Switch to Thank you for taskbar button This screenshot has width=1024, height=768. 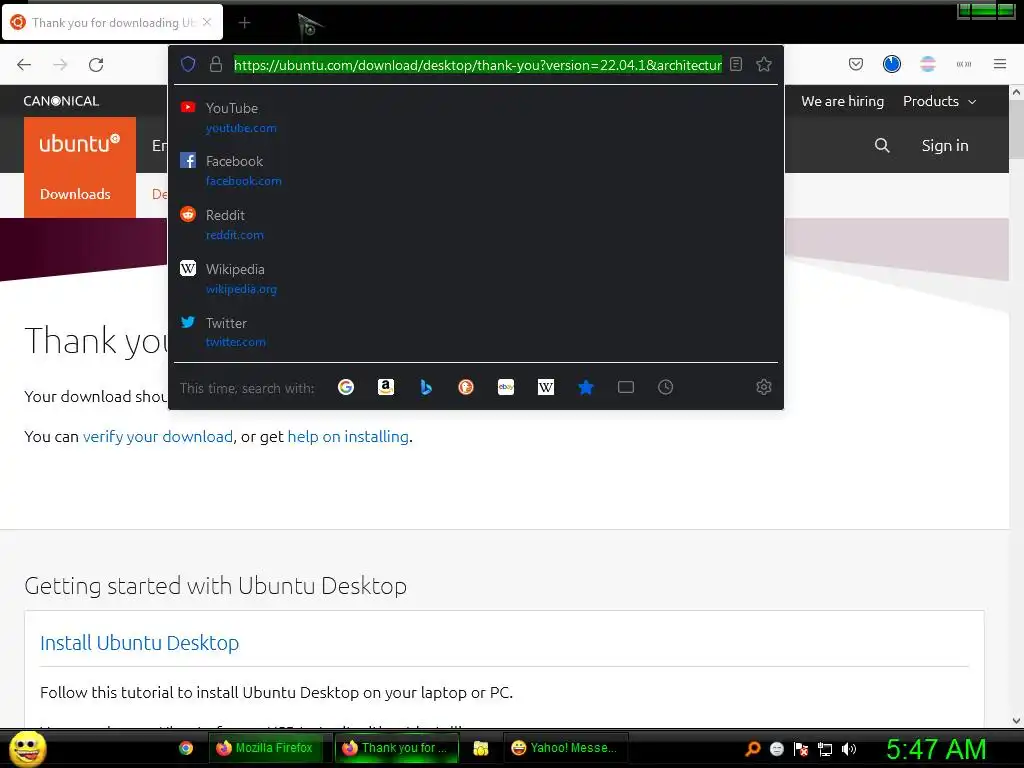pyautogui.click(x=396, y=748)
